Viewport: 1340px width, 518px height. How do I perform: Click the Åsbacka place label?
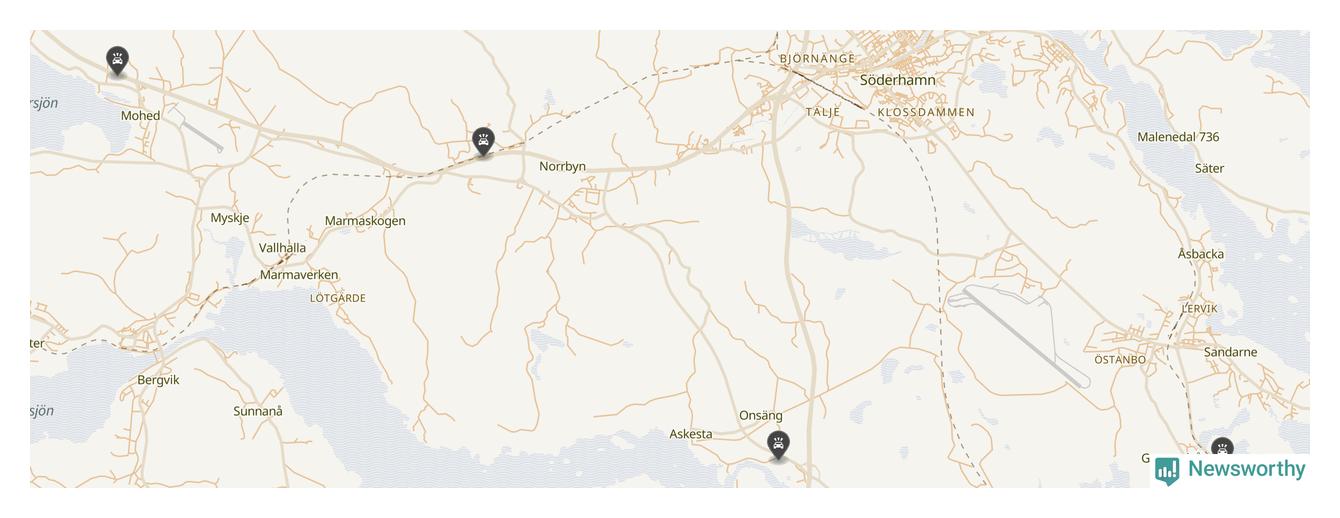coord(1201,254)
